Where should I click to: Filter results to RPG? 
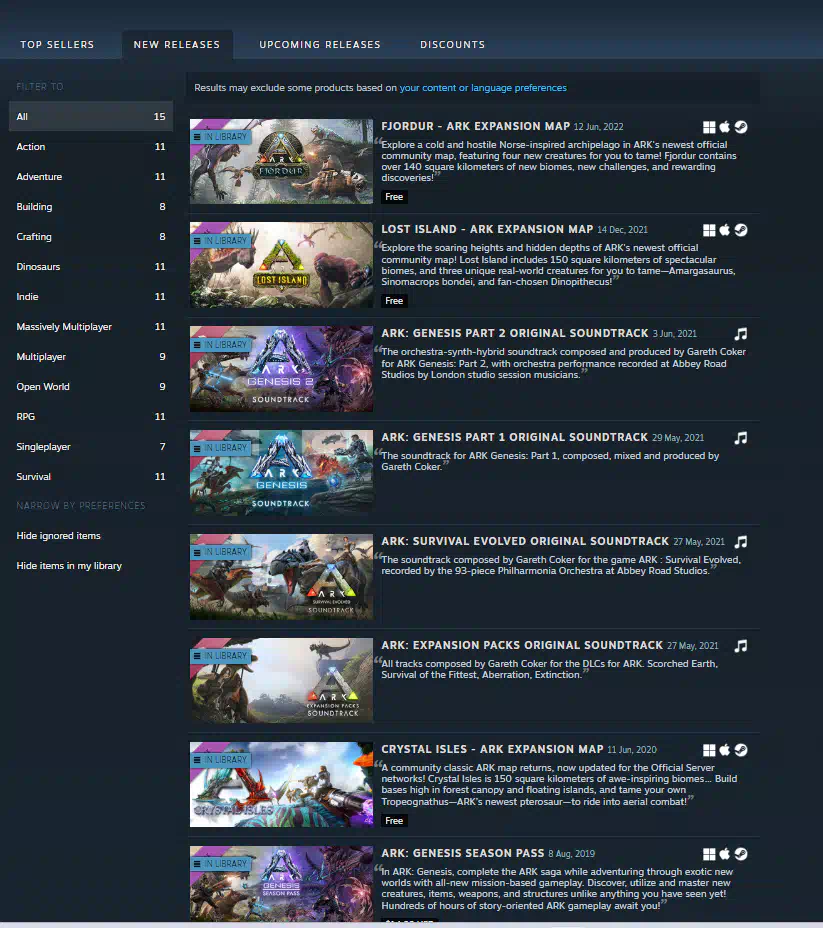(91, 417)
